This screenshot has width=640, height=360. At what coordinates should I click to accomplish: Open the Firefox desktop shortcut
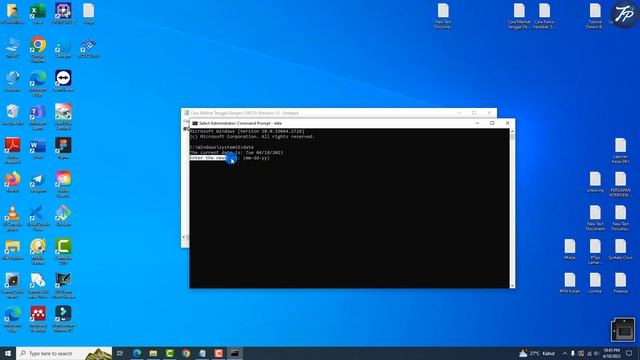pos(12,182)
